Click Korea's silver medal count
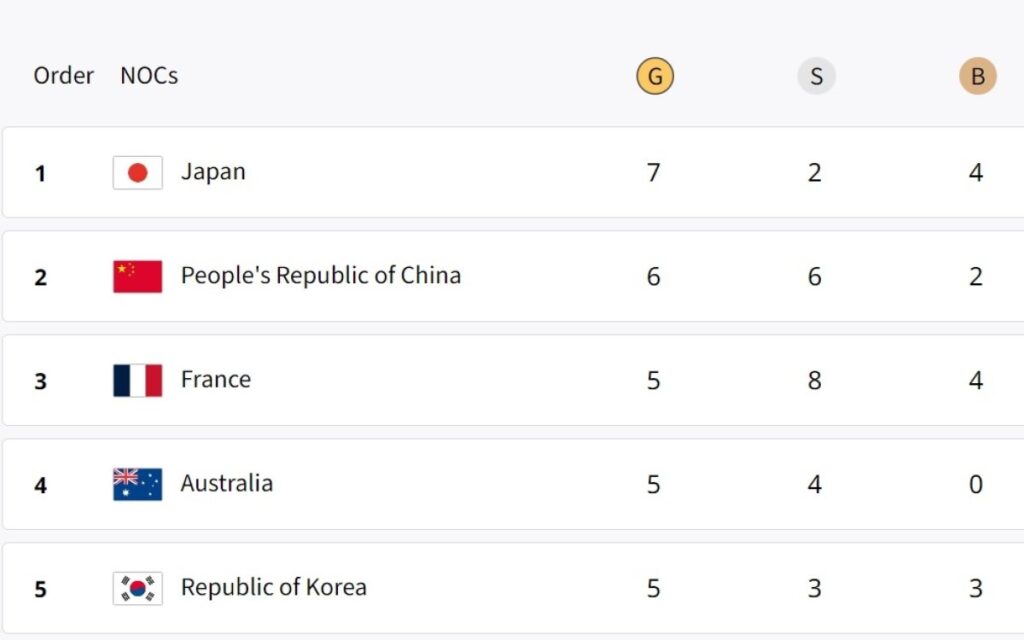Image resolution: width=1024 pixels, height=640 pixels. (815, 588)
